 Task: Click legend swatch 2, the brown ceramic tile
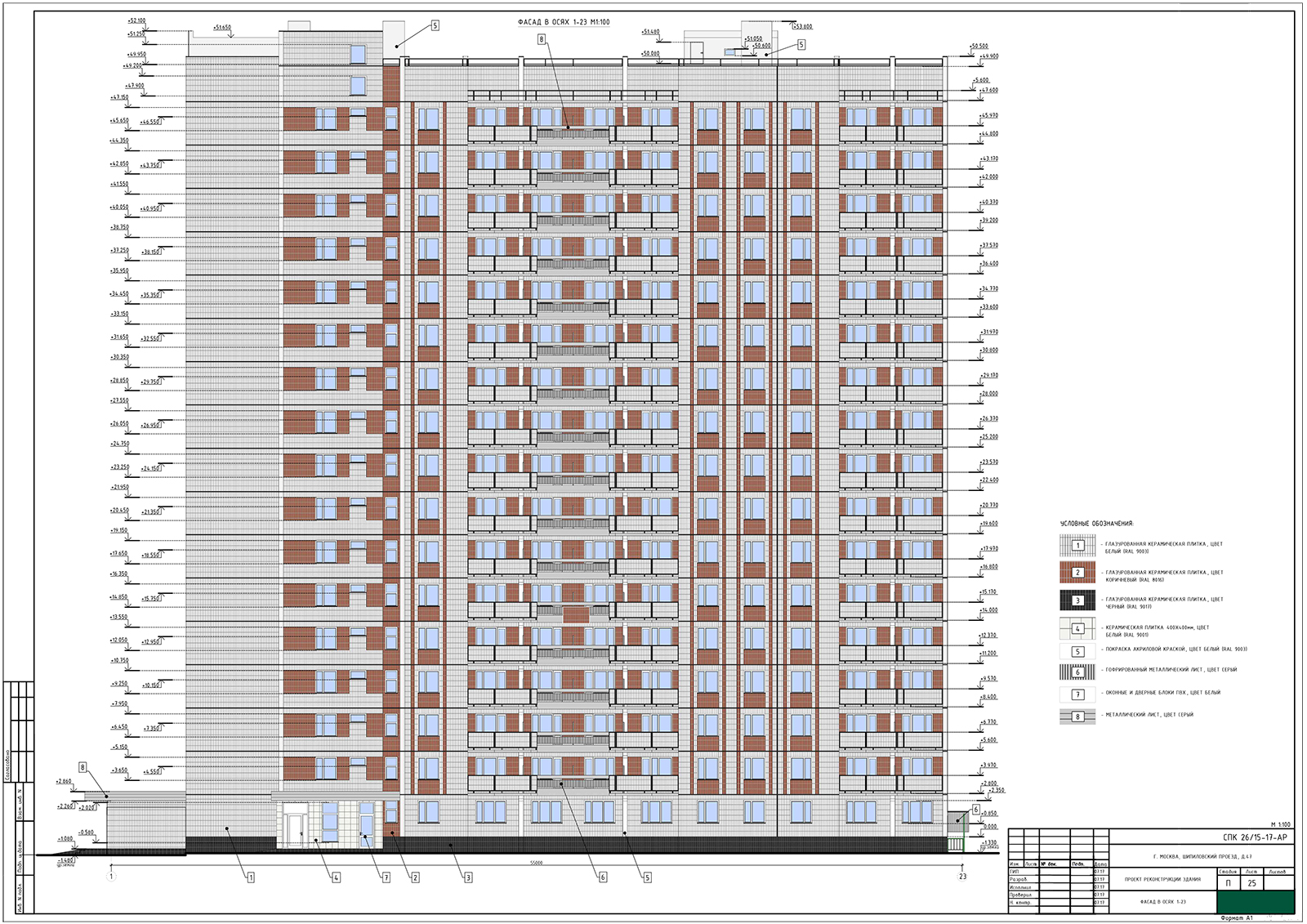pos(1077,573)
